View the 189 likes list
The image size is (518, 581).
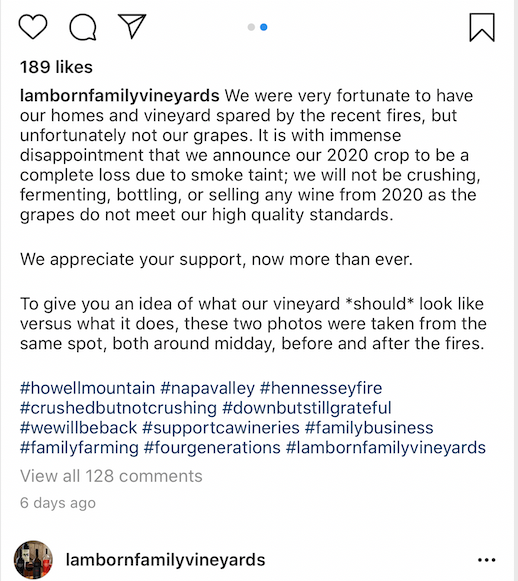click(56, 67)
